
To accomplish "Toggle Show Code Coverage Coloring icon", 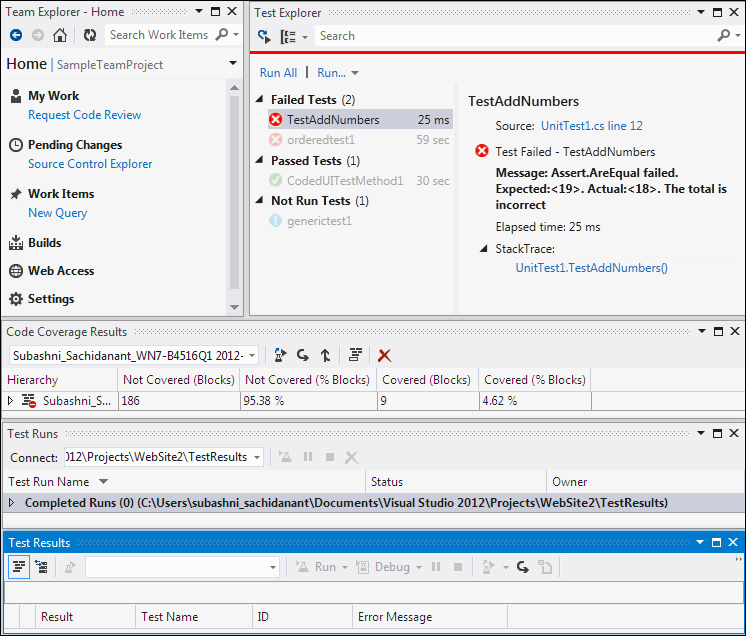I will click(x=355, y=355).
